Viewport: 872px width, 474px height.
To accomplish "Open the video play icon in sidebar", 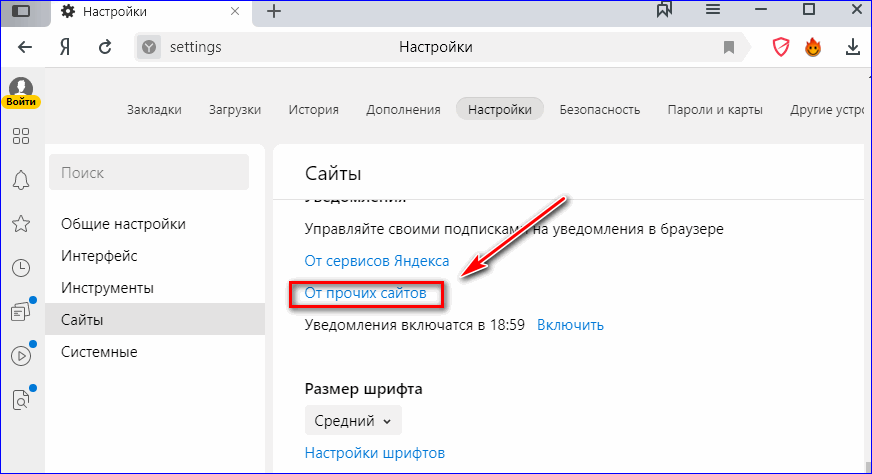I will [x=21, y=356].
